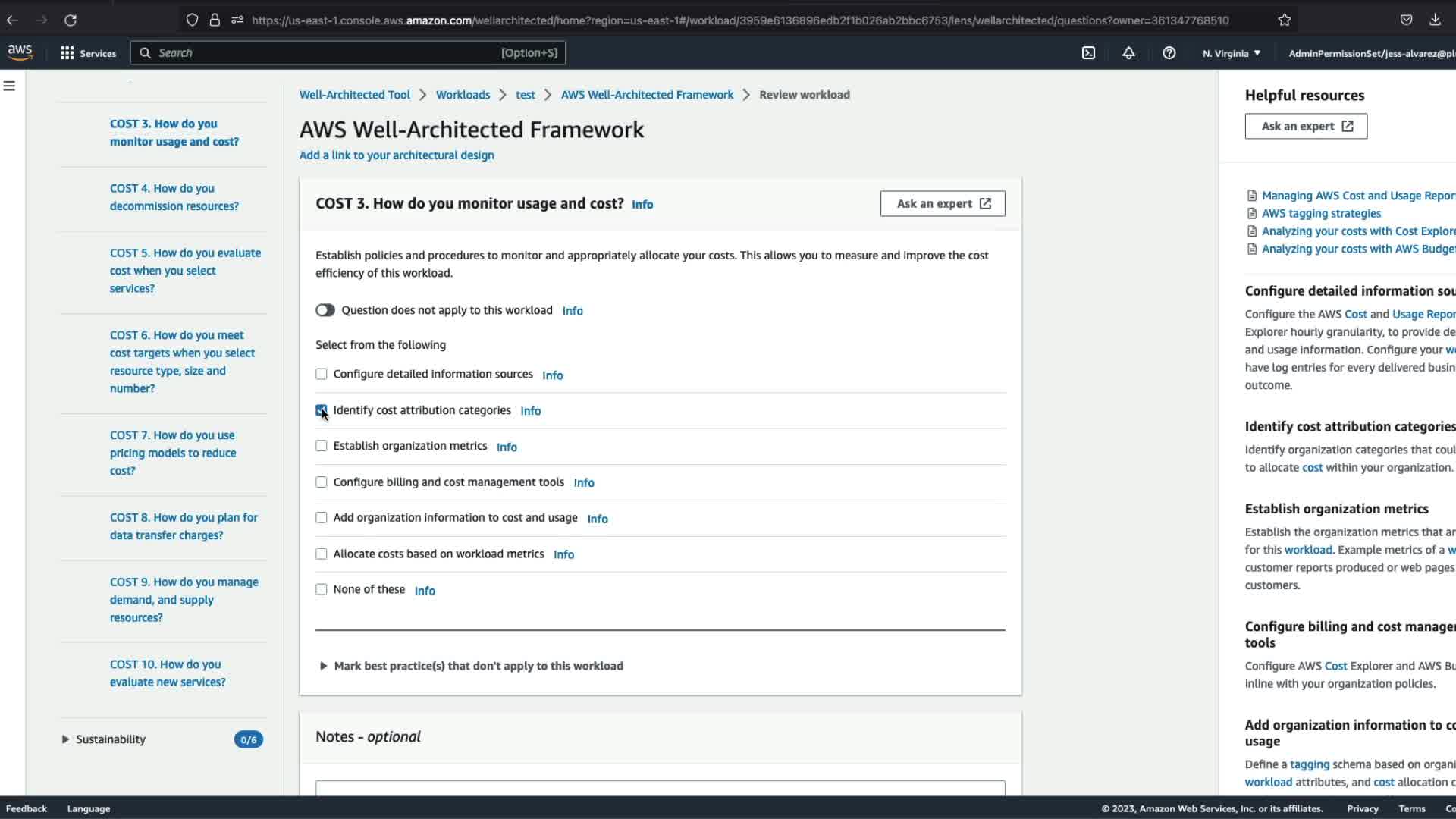Check 'Establish organization metrics' checkbox
The image size is (1456, 819).
pyautogui.click(x=322, y=446)
